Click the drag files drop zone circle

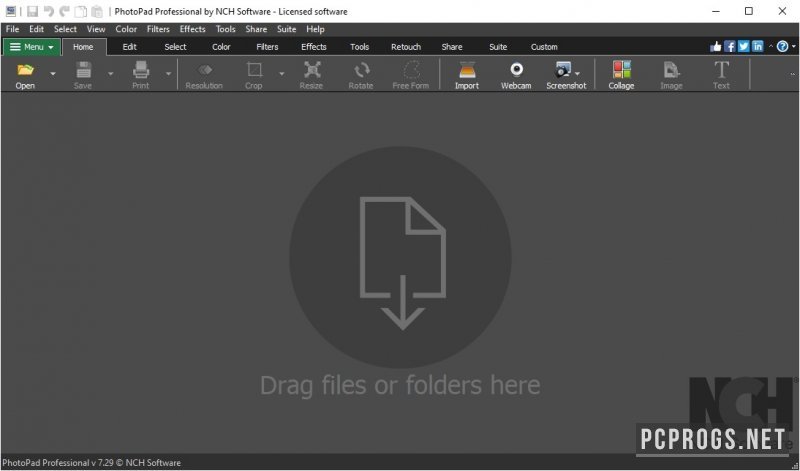(401, 258)
